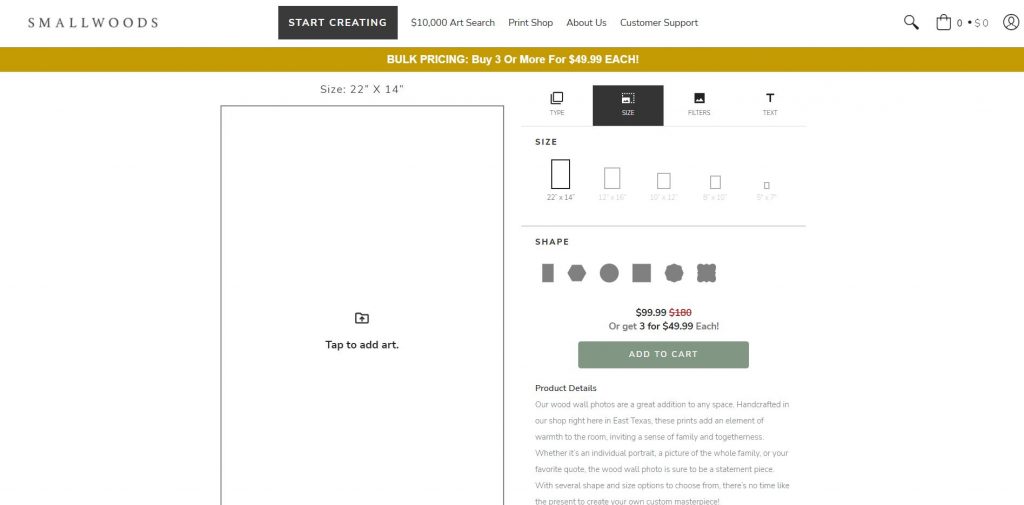Switch to the Filters tab

[x=699, y=105]
